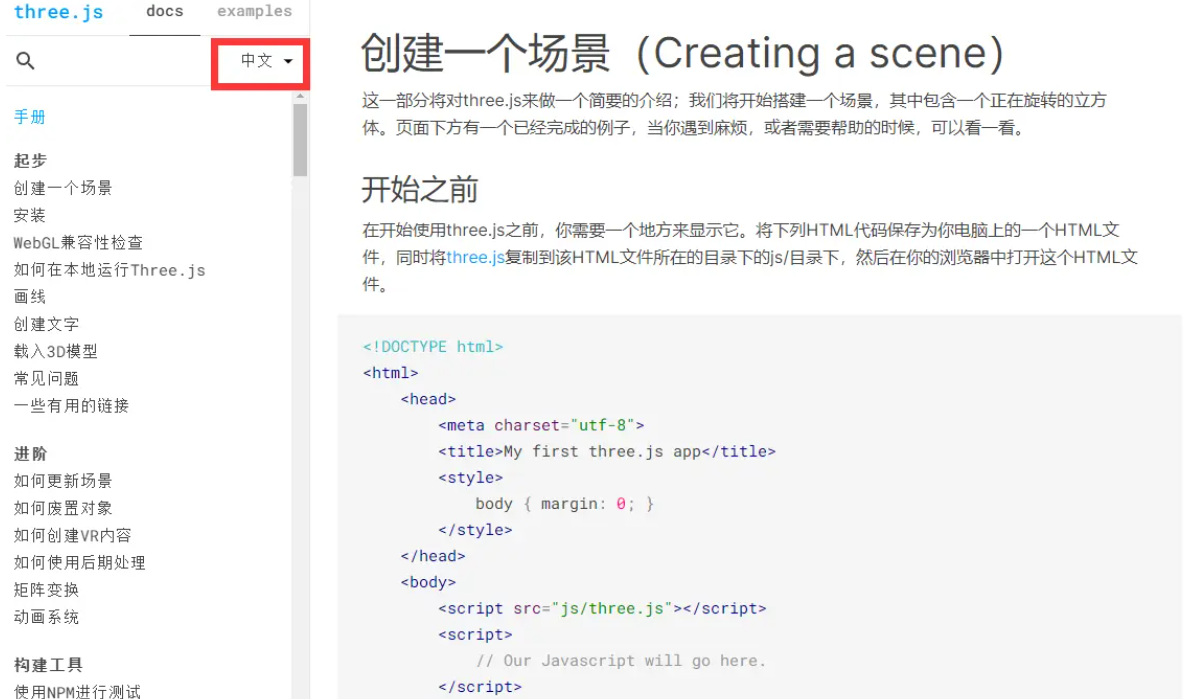The height and width of the screenshot is (699, 1192).
Task: Switch to the examples tab
Action: pyautogui.click(x=255, y=11)
